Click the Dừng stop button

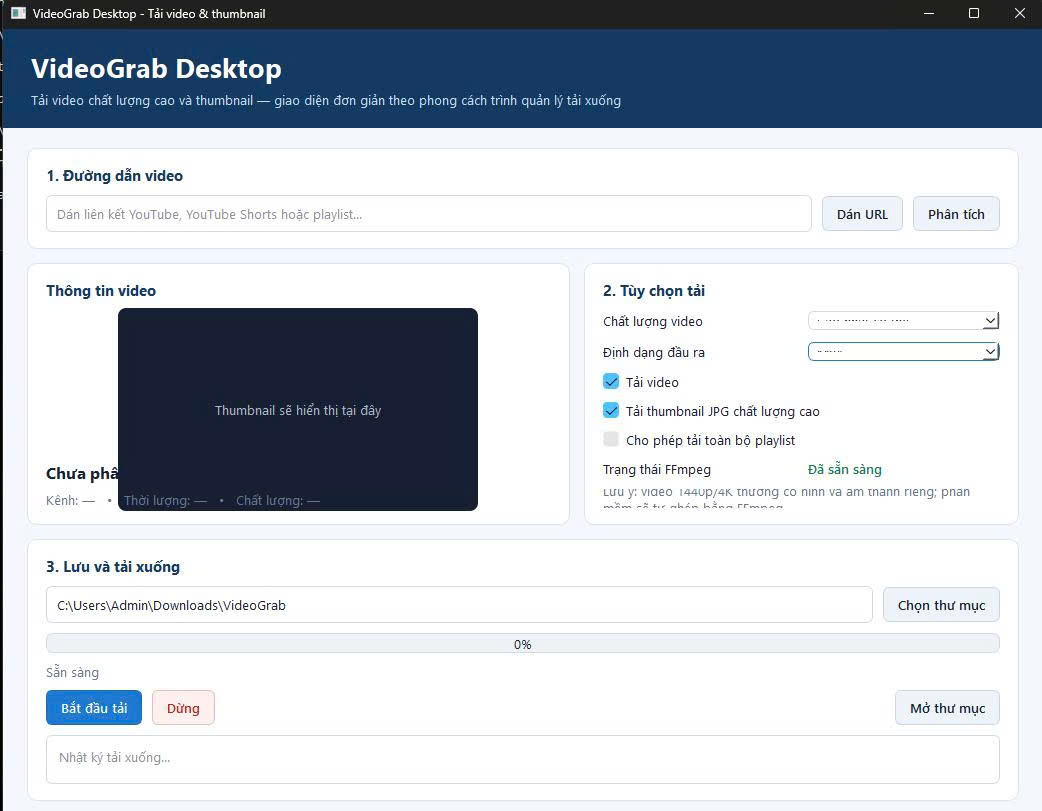point(183,708)
